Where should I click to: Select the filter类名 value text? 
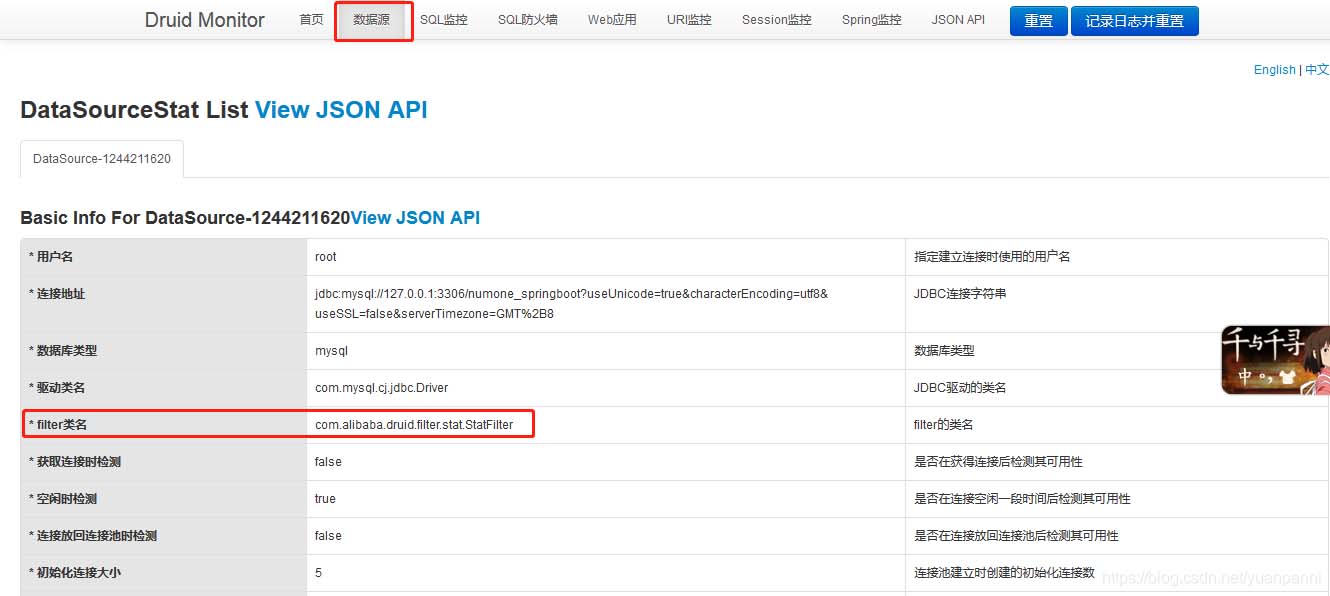[x=416, y=424]
